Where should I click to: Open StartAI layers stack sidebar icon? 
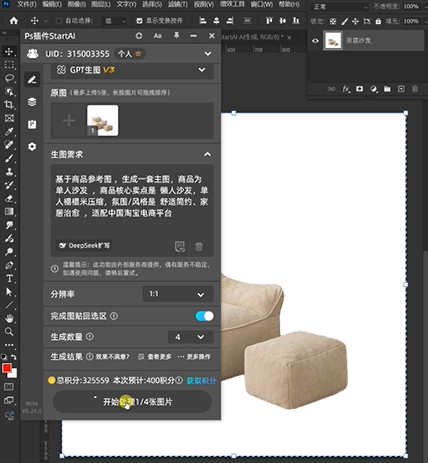(32, 102)
